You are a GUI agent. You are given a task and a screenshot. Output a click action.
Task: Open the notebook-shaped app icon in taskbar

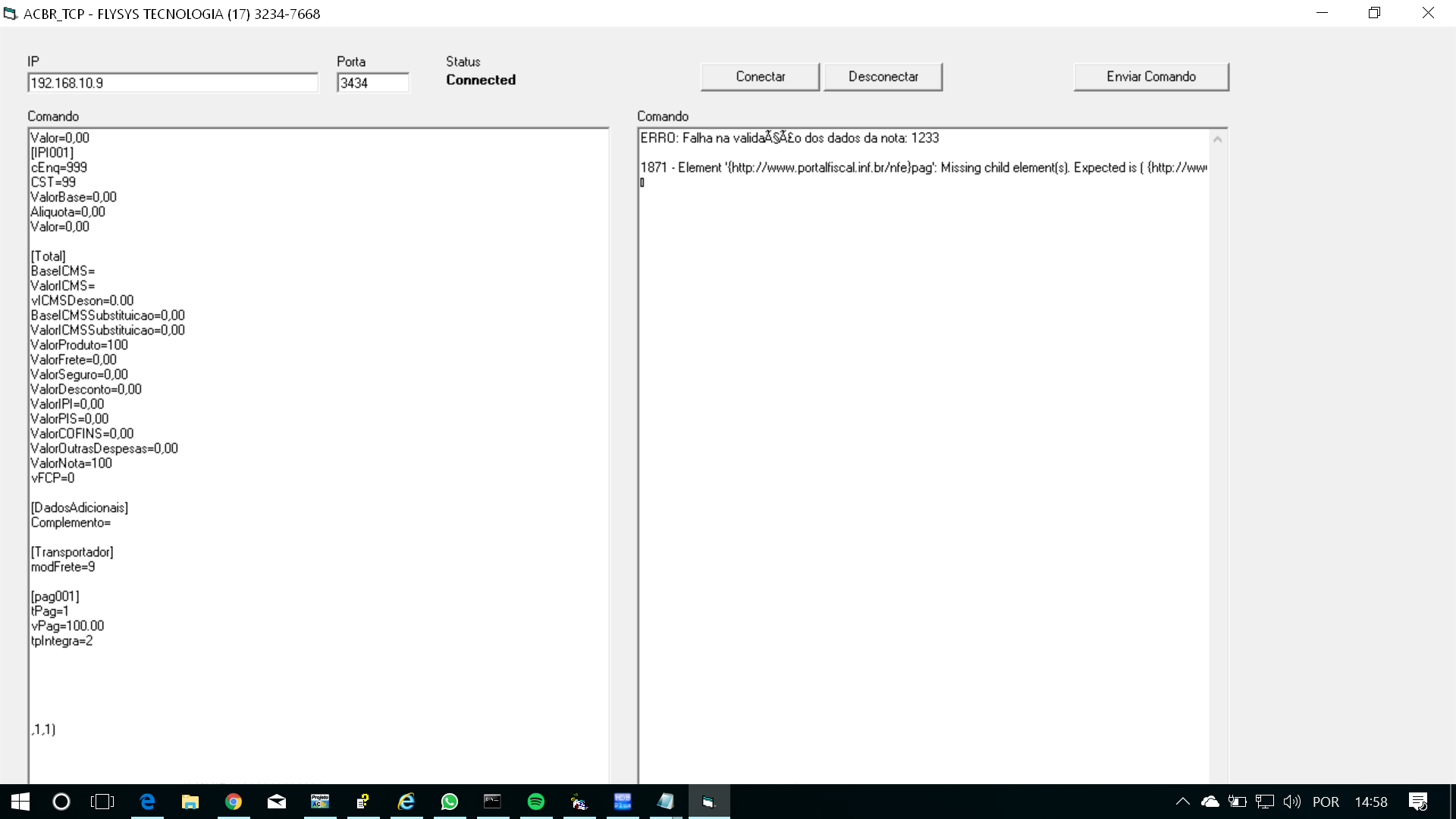pos(666,802)
